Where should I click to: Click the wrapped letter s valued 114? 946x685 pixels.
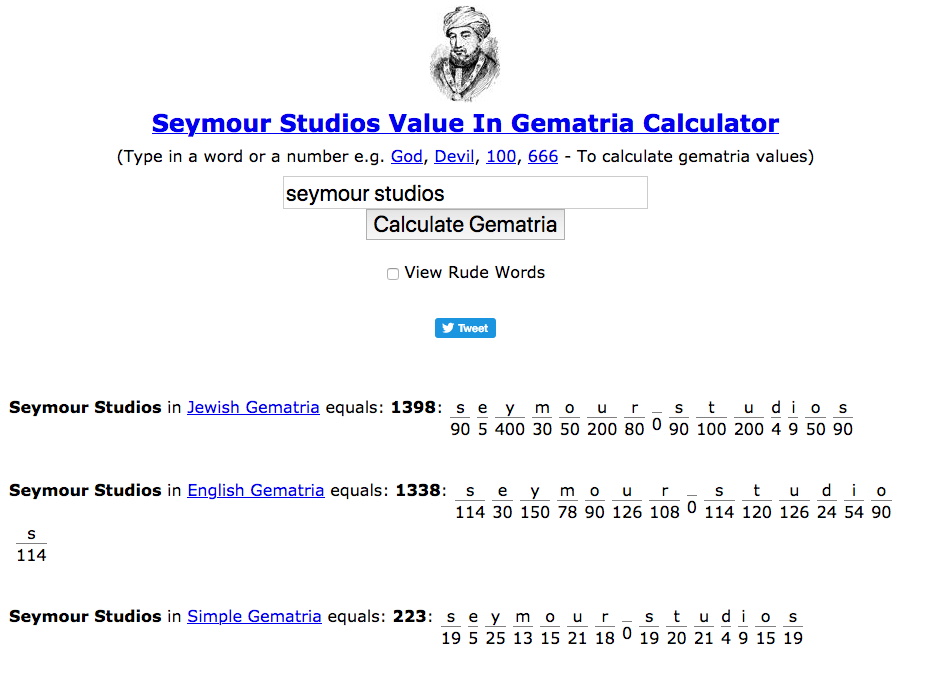click(31, 534)
